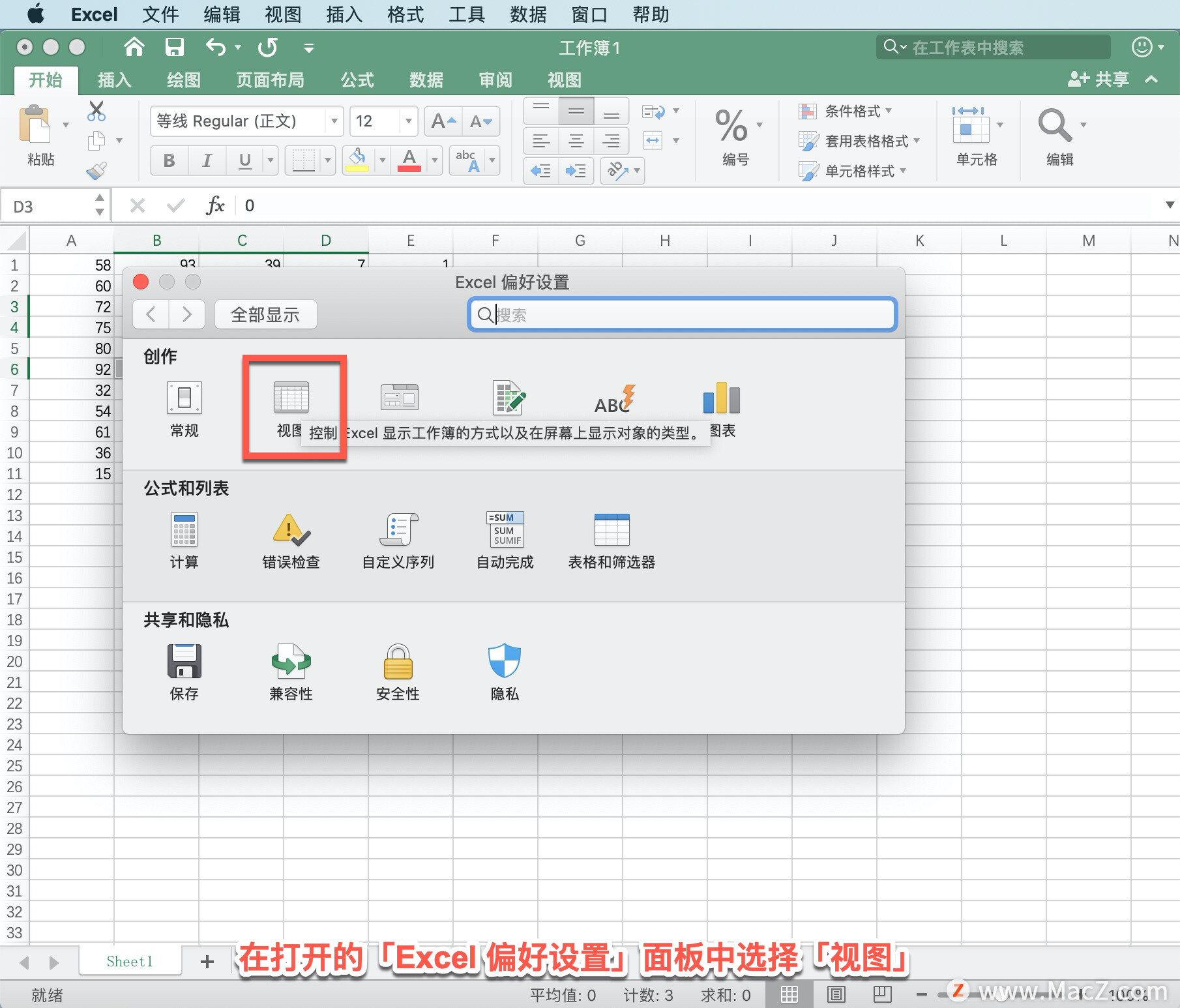
Task: Go back in preferences dialog
Action: click(151, 315)
